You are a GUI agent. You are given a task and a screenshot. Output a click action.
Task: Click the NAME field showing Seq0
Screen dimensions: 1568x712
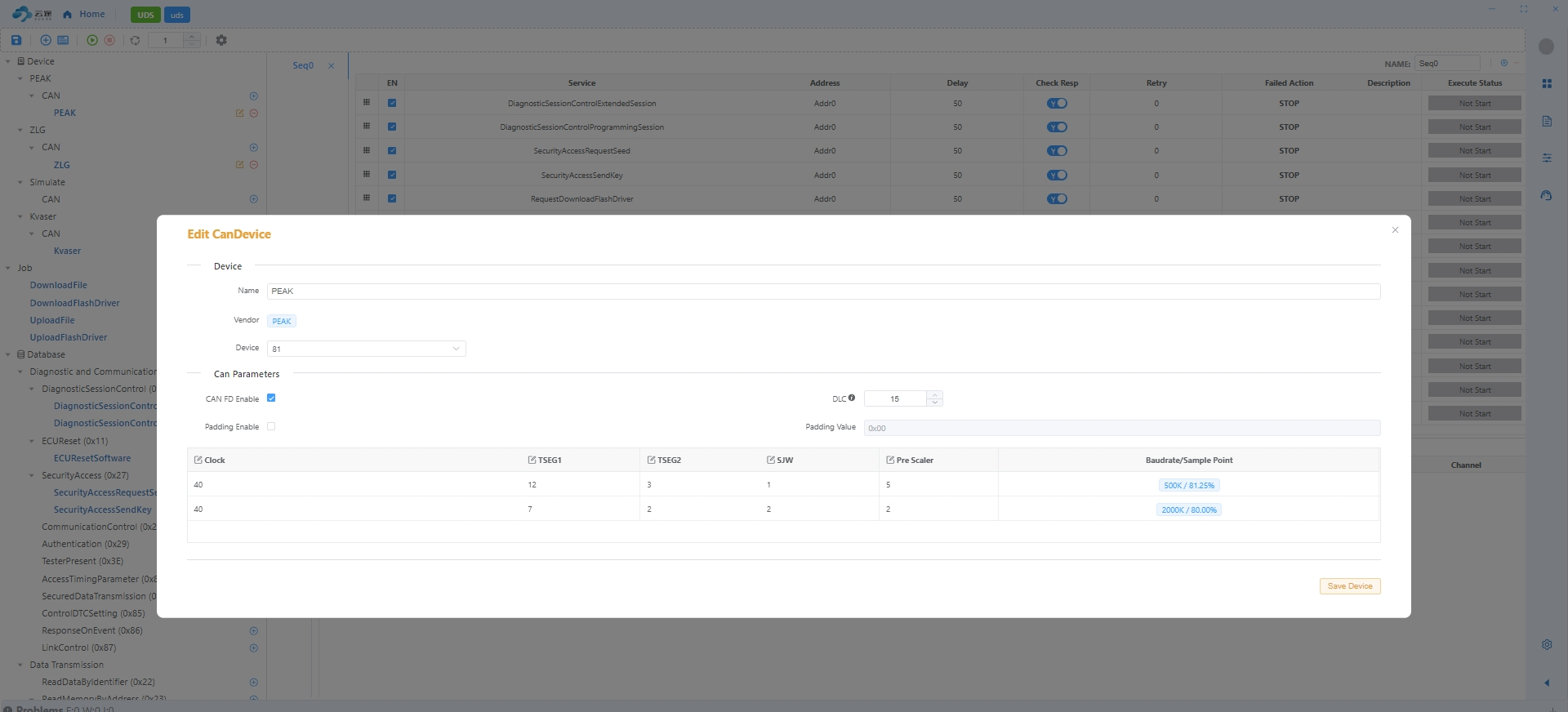click(1447, 63)
